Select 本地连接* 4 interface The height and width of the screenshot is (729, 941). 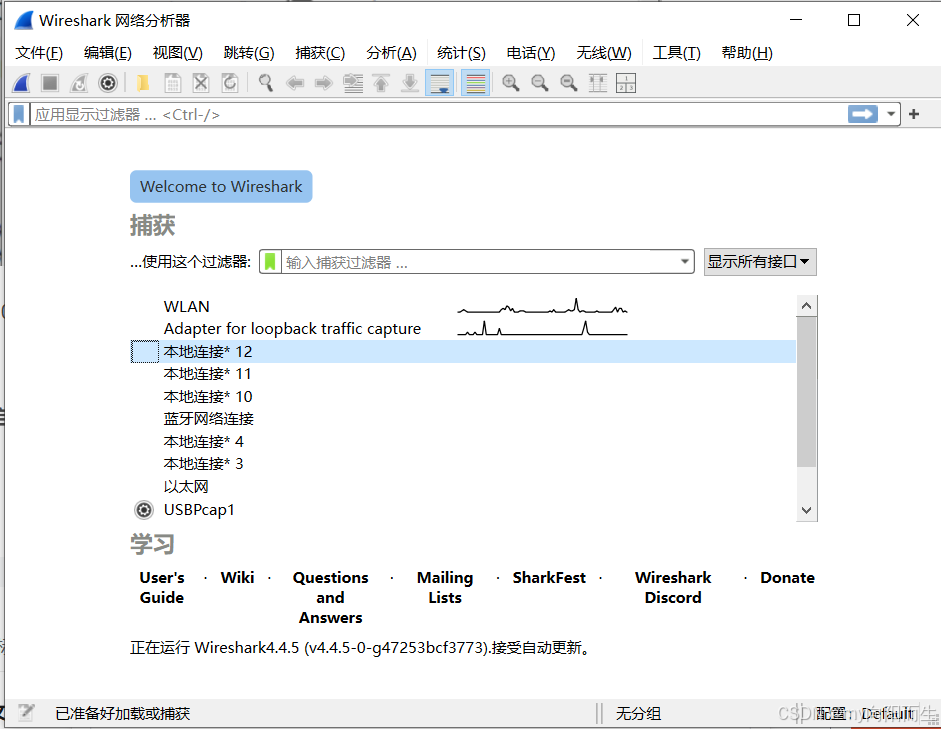(x=463, y=442)
